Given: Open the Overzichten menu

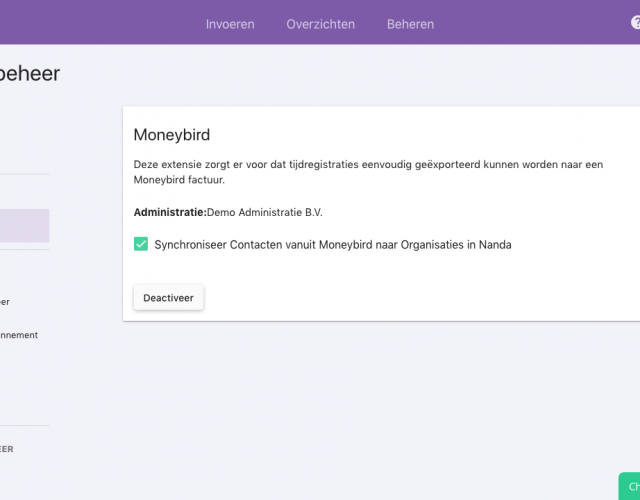Looking at the screenshot, I should coord(320,24).
